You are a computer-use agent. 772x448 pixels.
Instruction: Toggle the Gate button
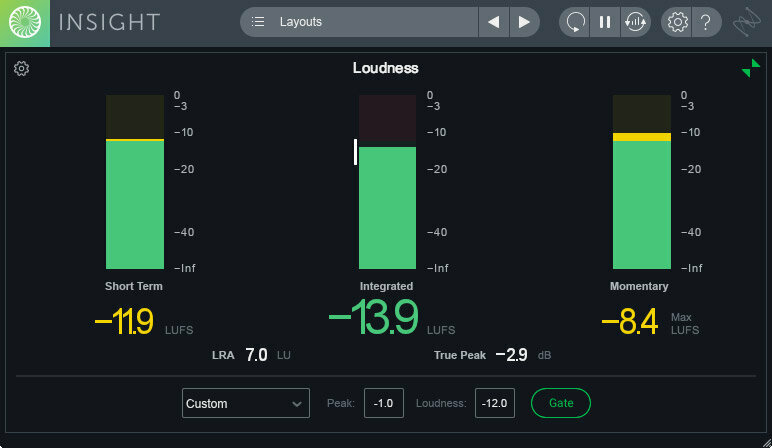[561, 403]
